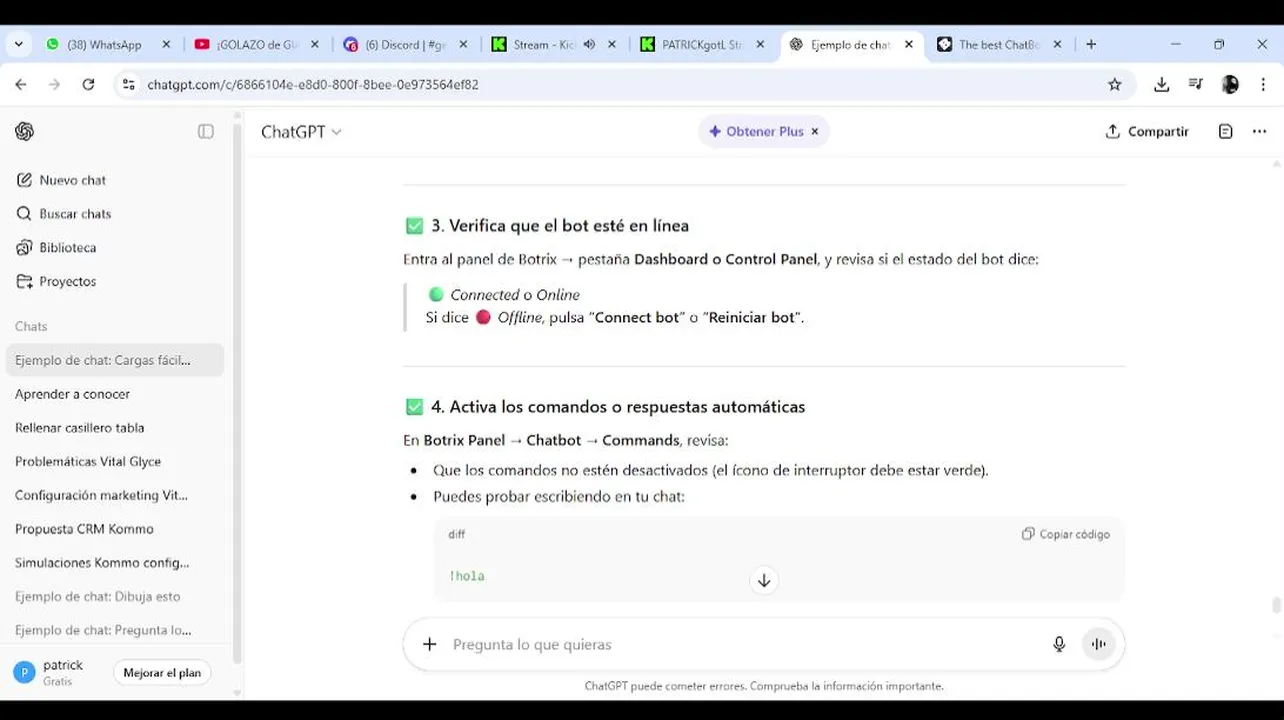Open the notes icon beside Compartir

(1225, 131)
